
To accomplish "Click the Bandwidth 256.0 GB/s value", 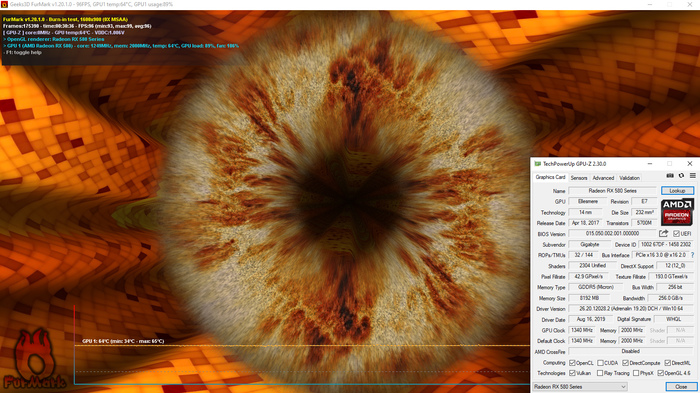I will pyautogui.click(x=670, y=298).
